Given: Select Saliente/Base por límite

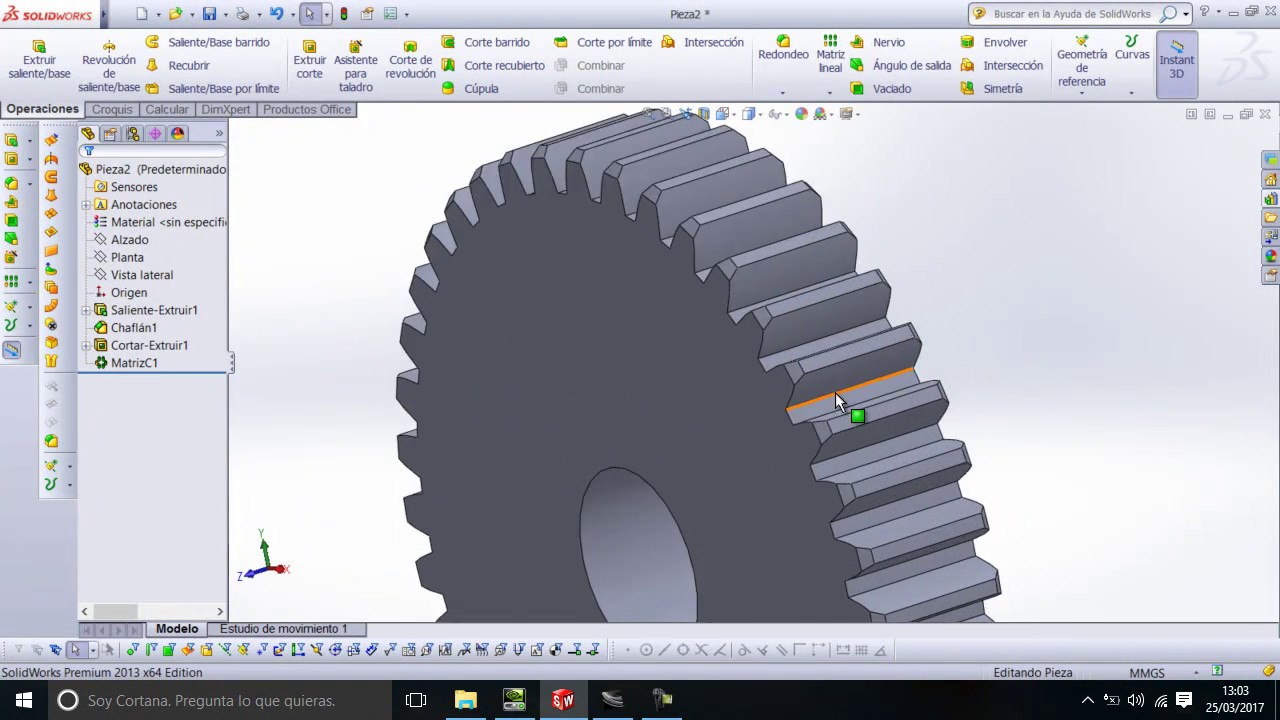Looking at the screenshot, I should click(213, 88).
